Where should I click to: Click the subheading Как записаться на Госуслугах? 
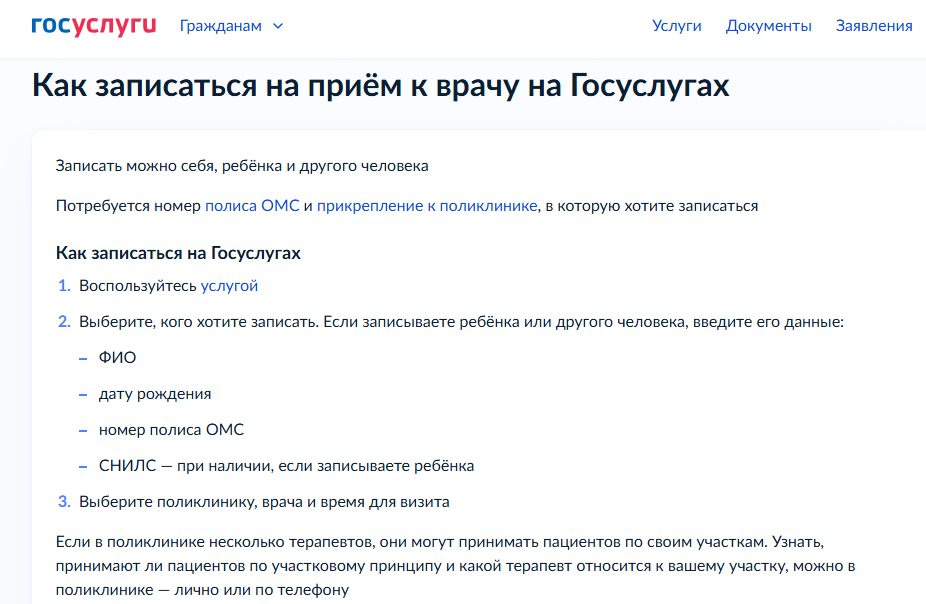click(178, 253)
